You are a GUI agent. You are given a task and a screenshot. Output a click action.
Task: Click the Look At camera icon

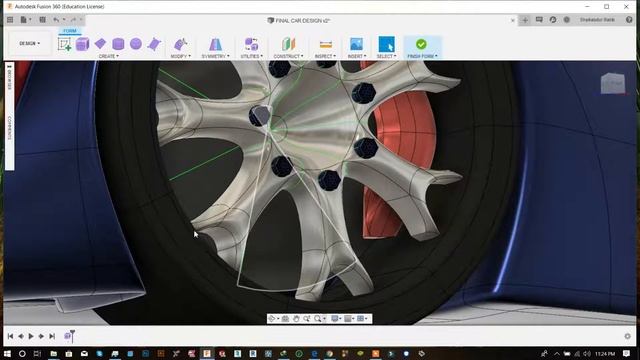pos(285,318)
